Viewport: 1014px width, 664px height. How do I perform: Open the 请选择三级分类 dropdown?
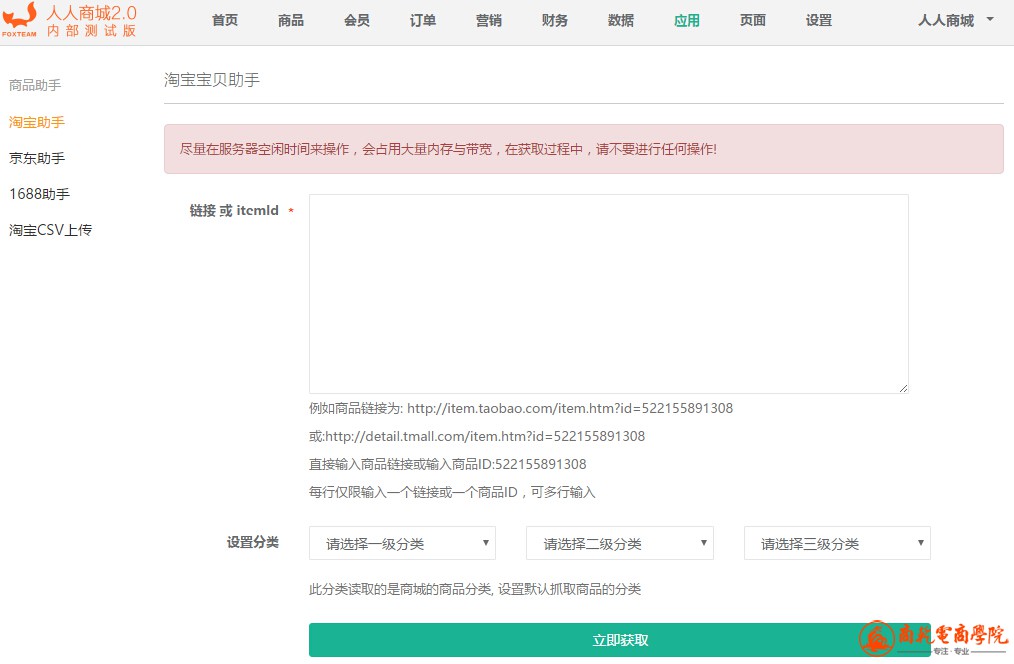(x=837, y=543)
